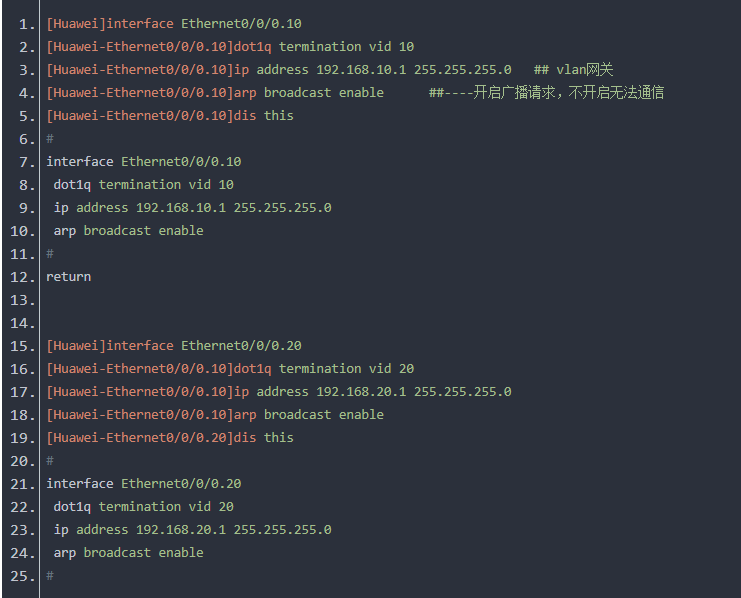
Task: Click "interface Ethernet0/0/0.20" output on line 21
Action: (x=143, y=483)
